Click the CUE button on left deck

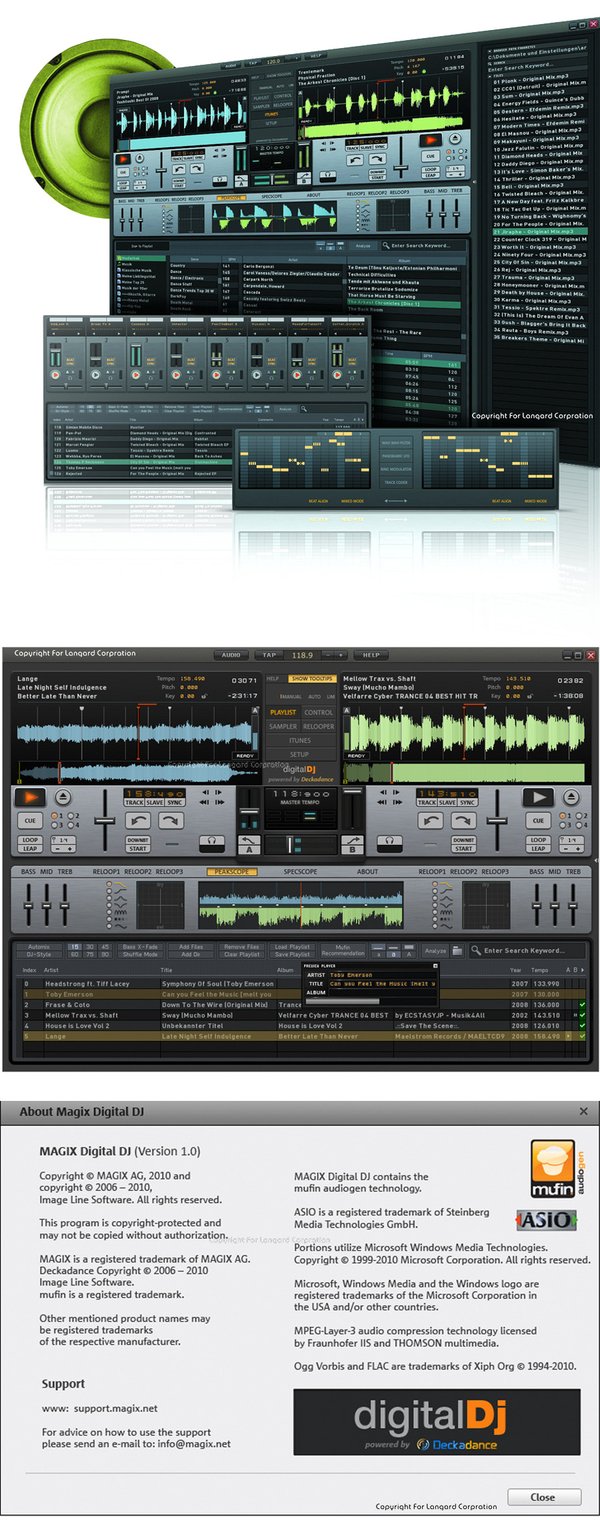click(29, 819)
